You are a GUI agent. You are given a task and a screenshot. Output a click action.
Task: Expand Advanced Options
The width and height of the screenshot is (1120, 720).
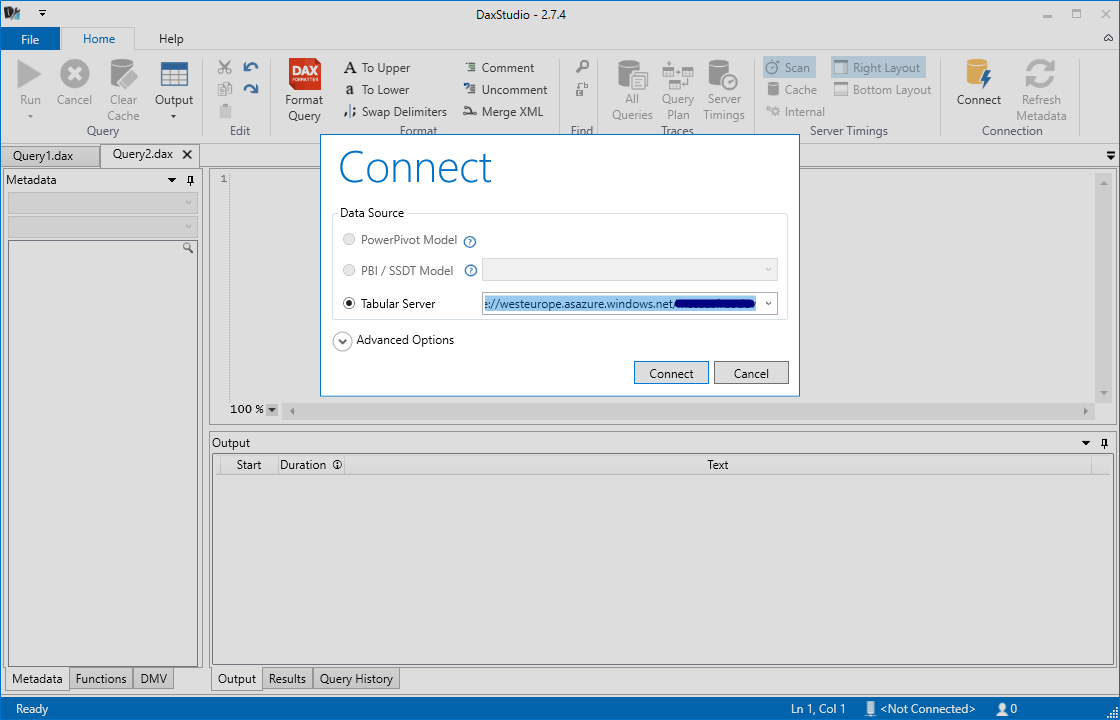(x=343, y=341)
